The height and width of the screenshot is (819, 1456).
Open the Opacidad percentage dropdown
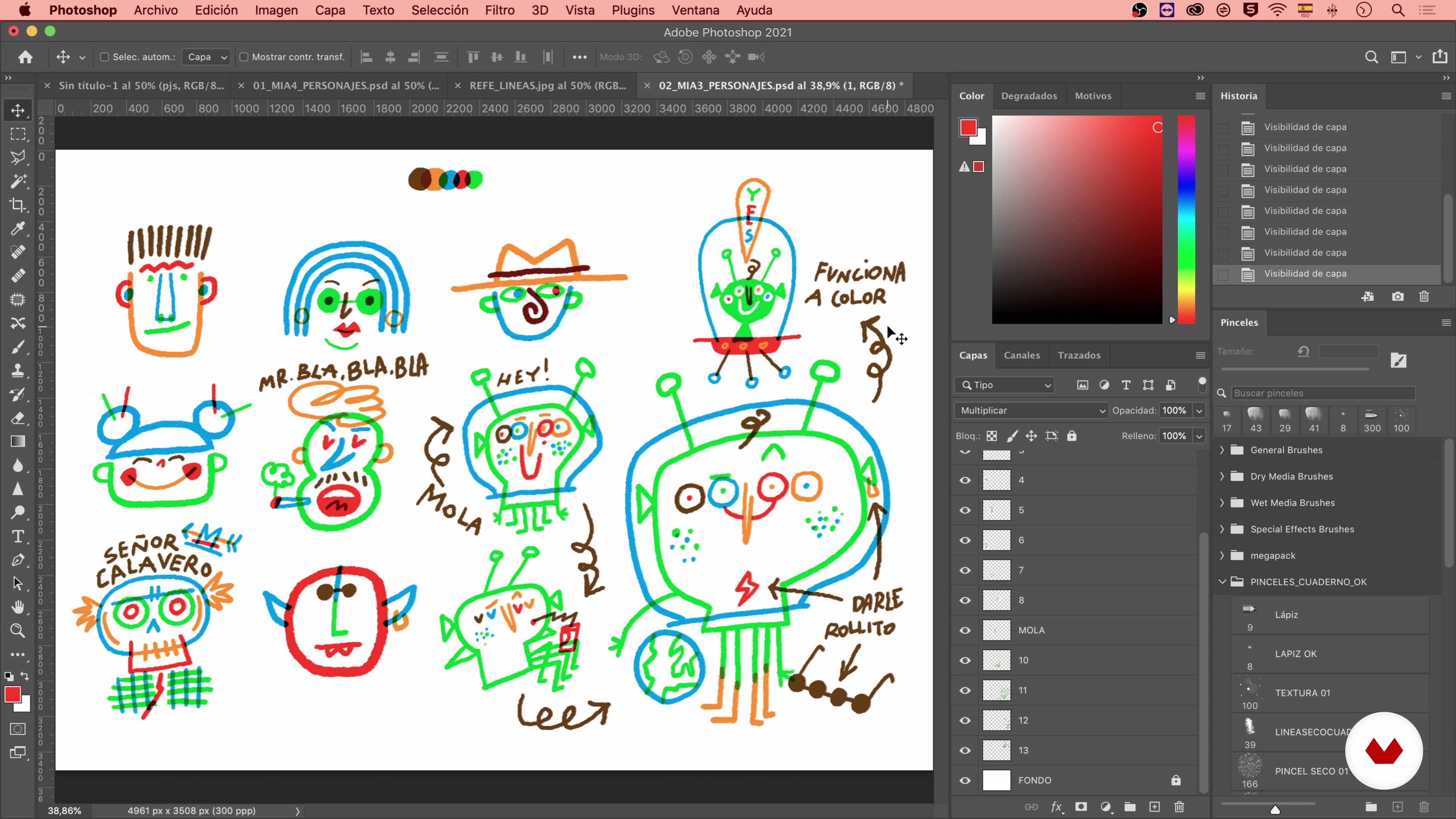click(1199, 410)
